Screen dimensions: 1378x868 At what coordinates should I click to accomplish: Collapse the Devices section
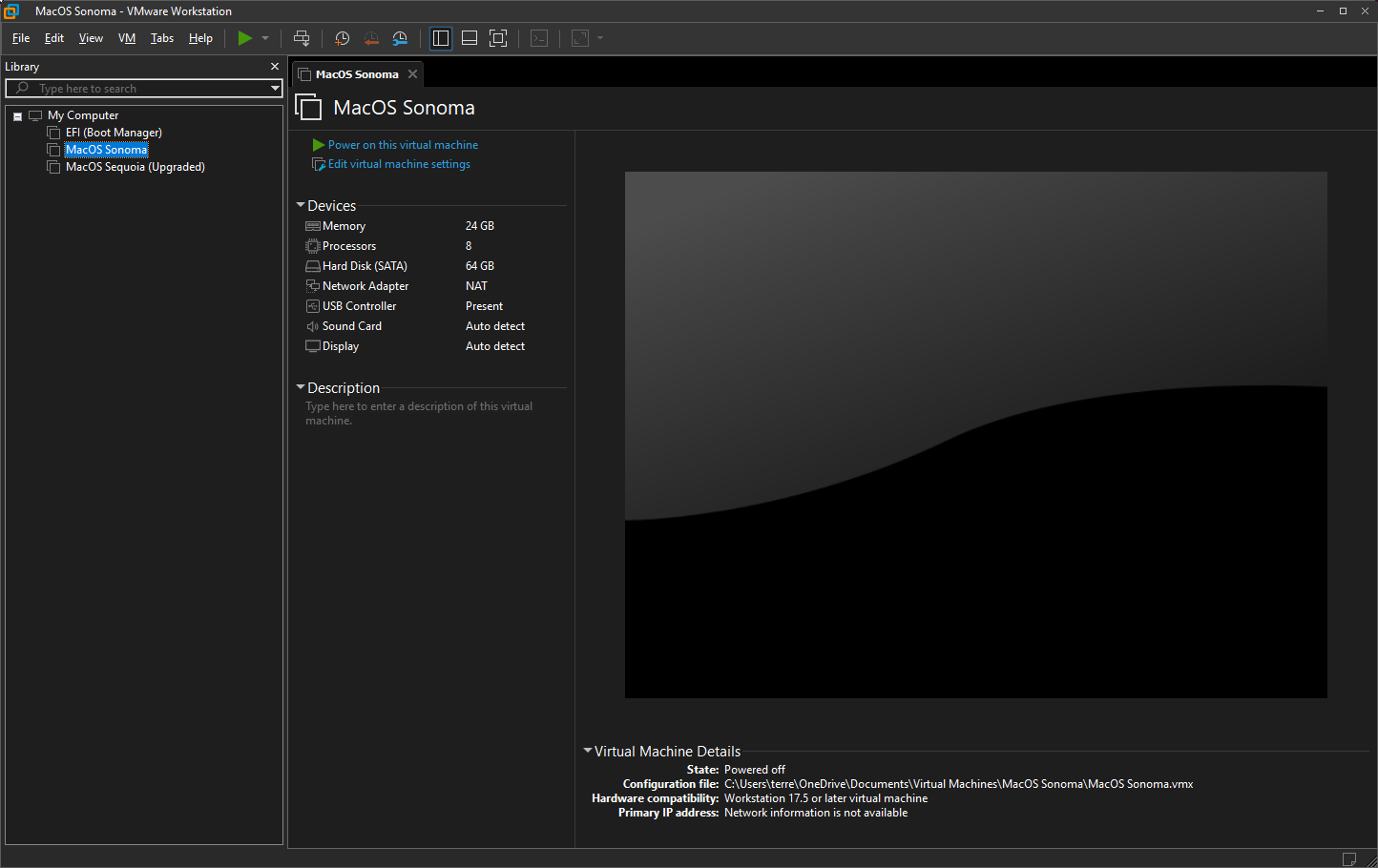pyautogui.click(x=301, y=205)
